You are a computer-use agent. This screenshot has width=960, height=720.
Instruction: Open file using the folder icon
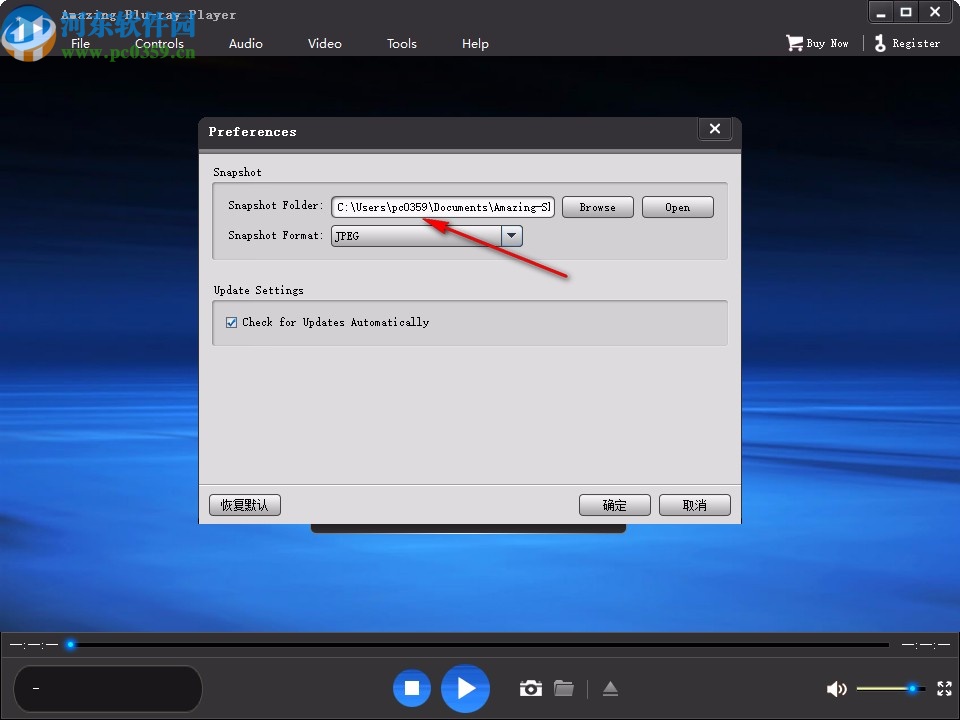[x=564, y=688]
